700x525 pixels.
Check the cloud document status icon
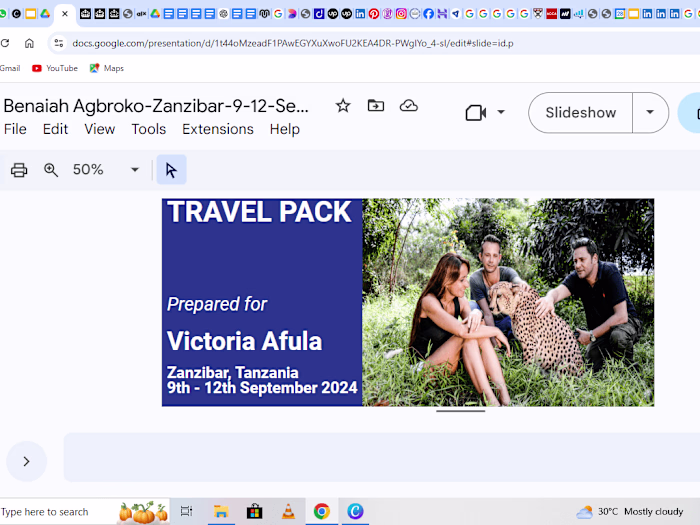(x=408, y=106)
